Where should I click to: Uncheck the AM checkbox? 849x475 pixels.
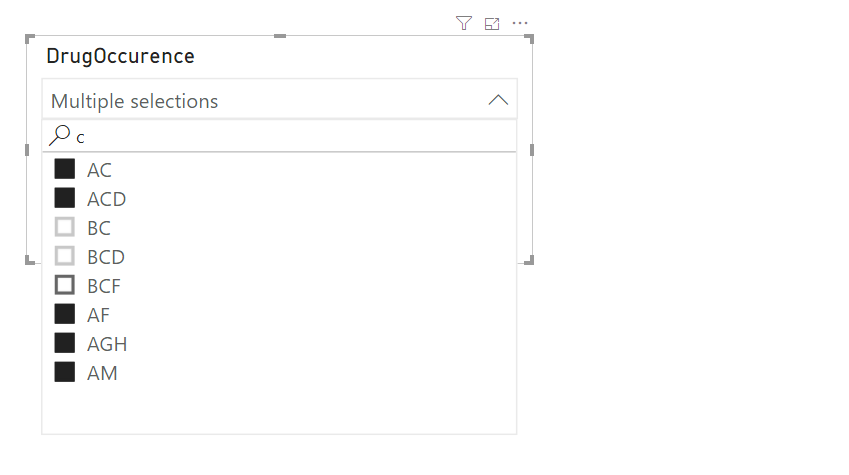(65, 372)
